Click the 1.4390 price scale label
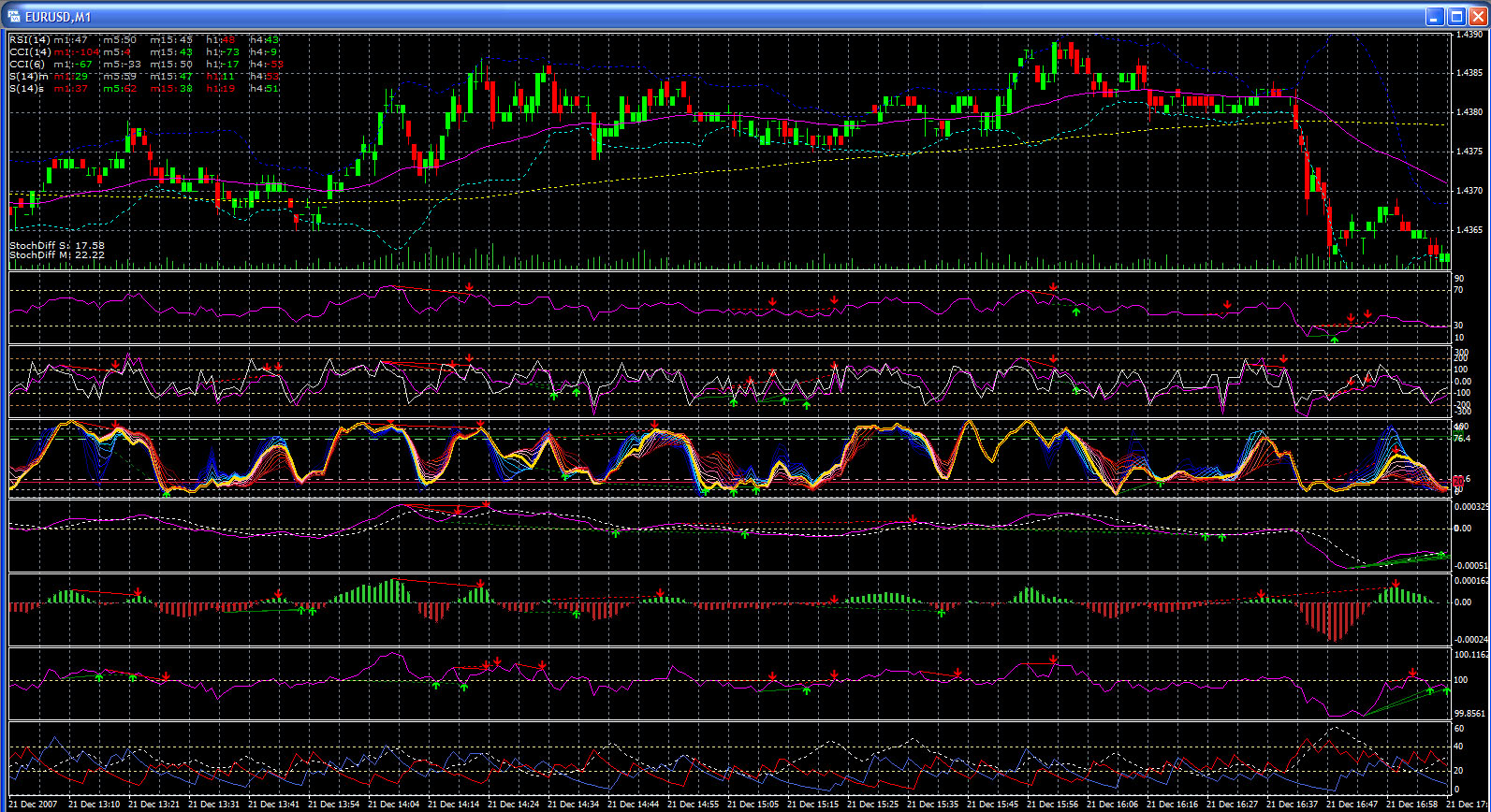Screen dimensions: 1491x812 [1469, 35]
